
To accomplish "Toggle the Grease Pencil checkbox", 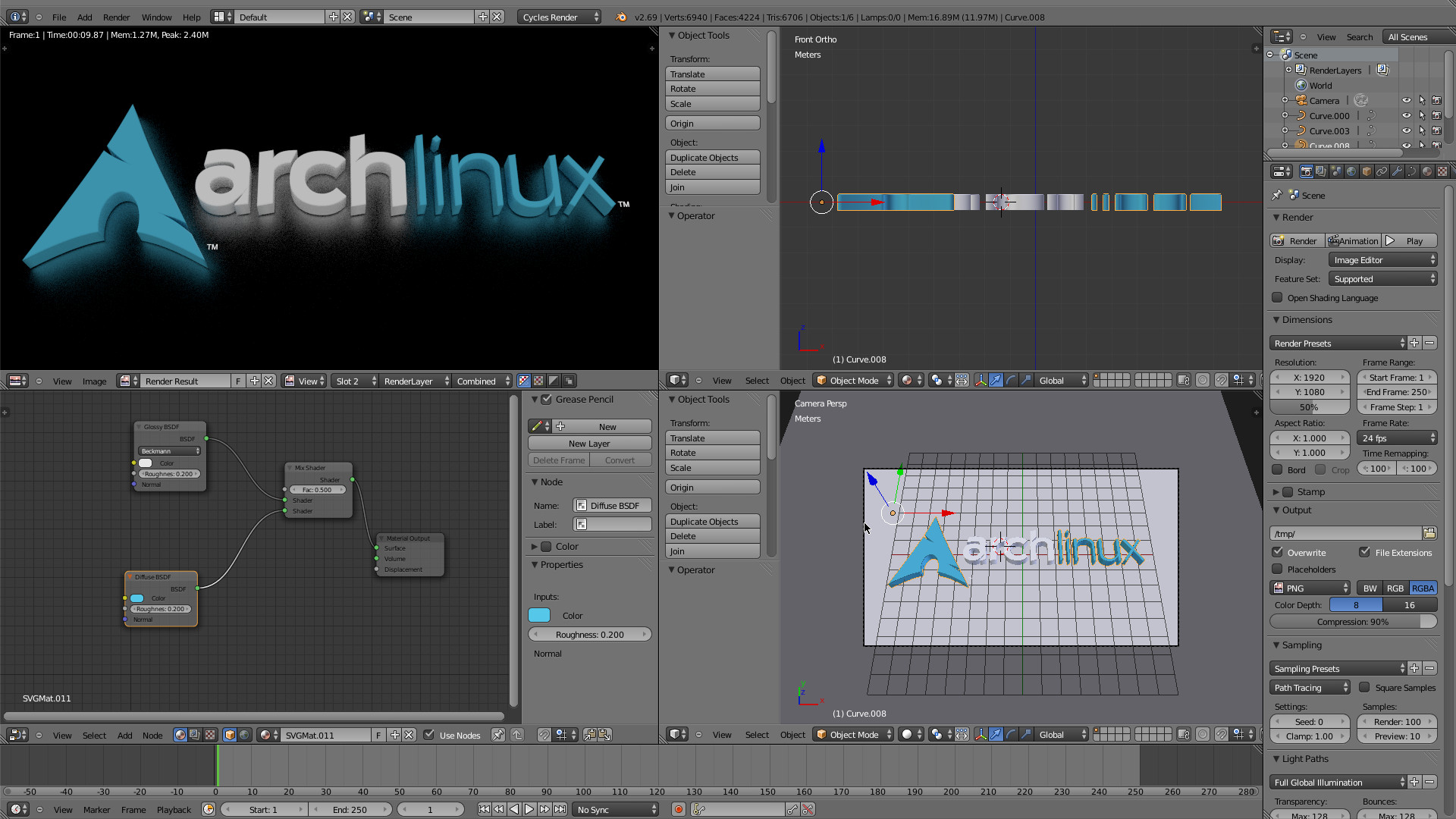I will click(x=547, y=399).
